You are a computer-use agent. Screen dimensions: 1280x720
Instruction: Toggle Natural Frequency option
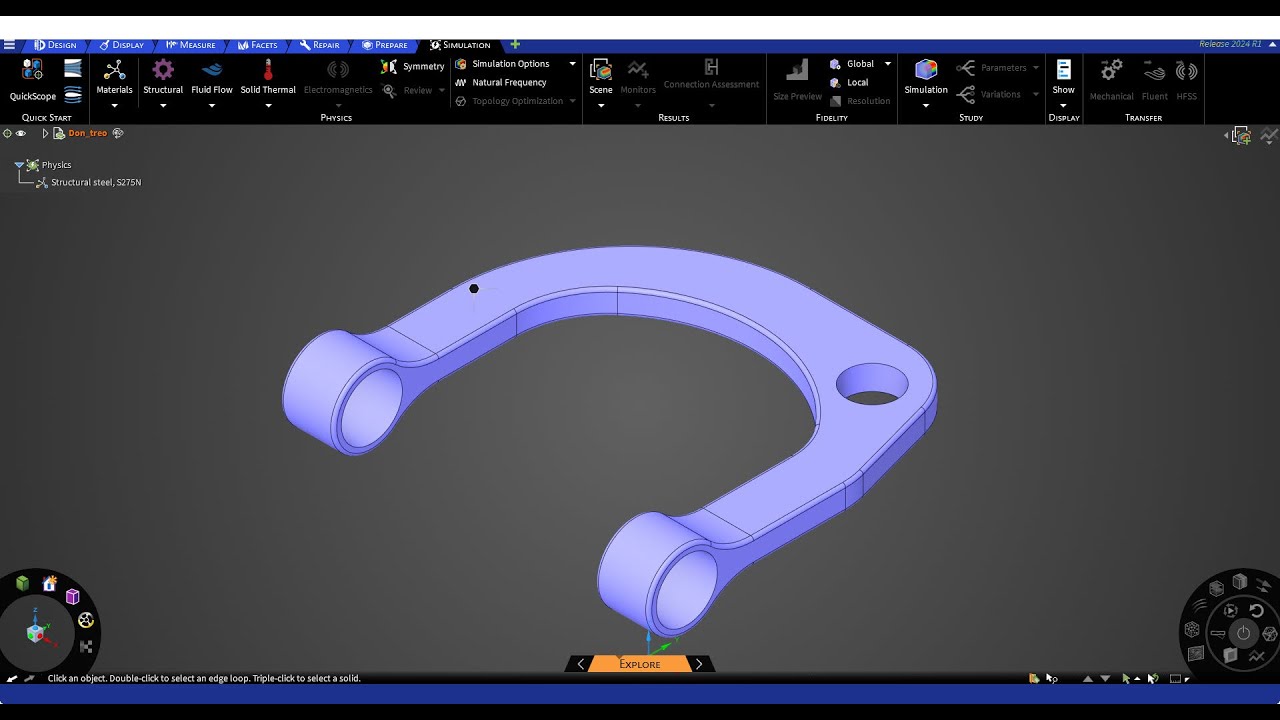(501, 82)
